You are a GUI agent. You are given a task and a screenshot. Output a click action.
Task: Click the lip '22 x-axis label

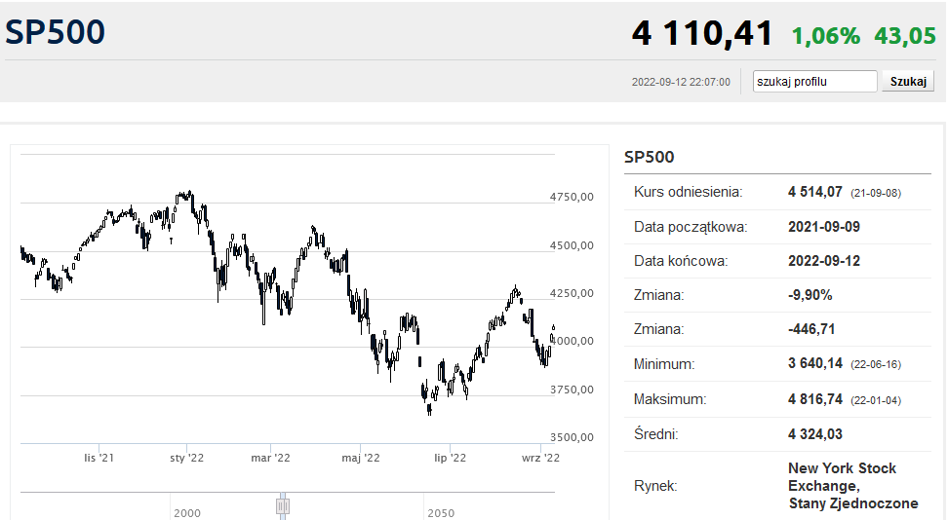click(450, 458)
